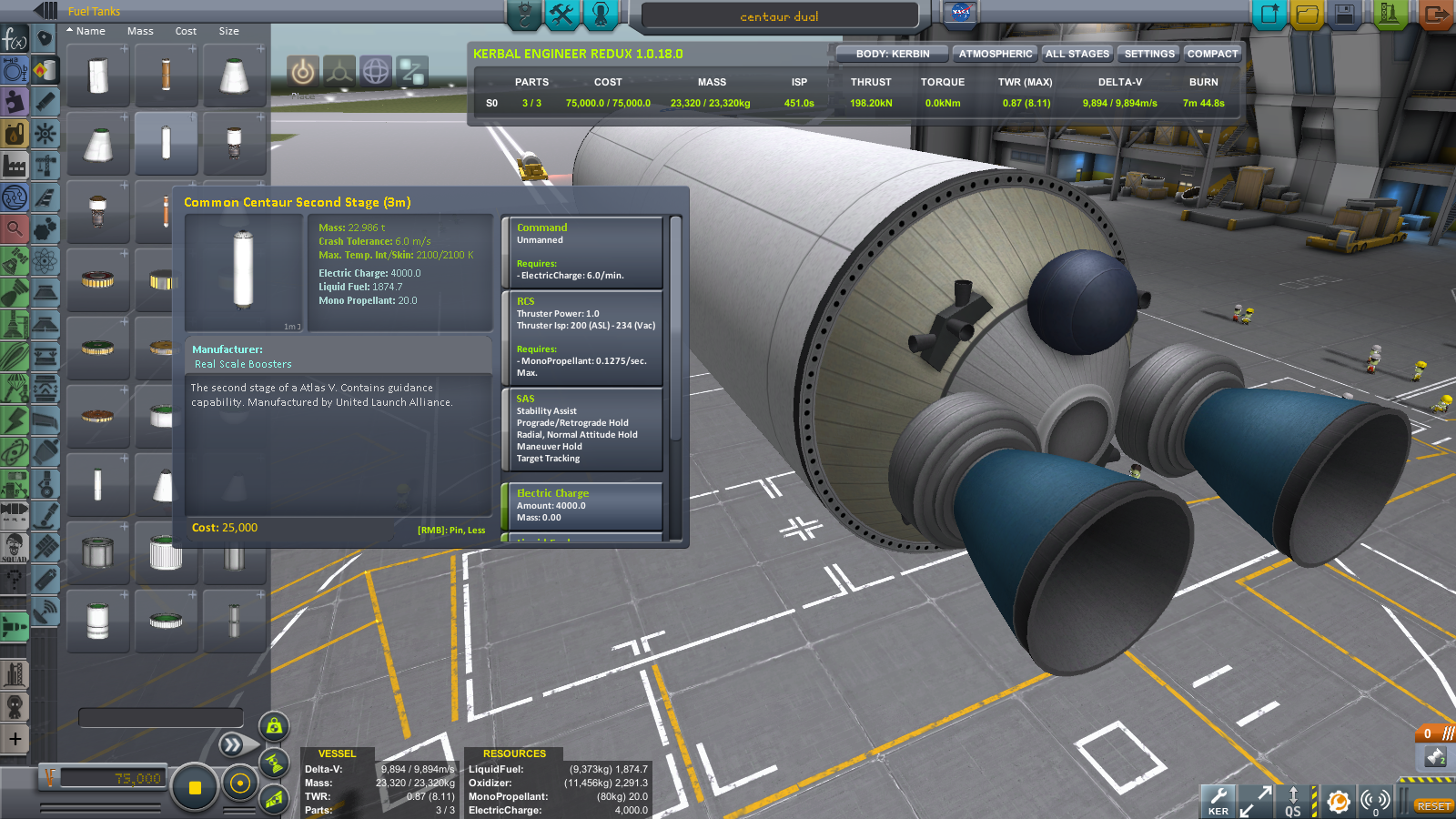
Task: Select the SQUAD parts filter icon
Action: pos(15,547)
